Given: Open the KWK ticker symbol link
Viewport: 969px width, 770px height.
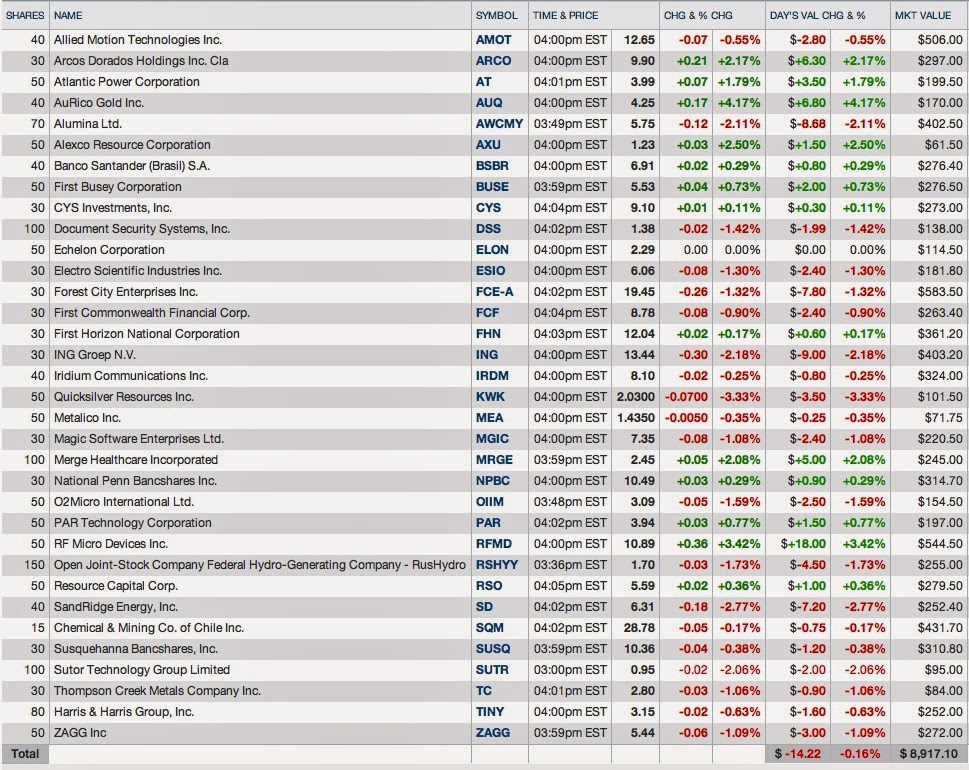Looking at the screenshot, I should coord(490,397).
